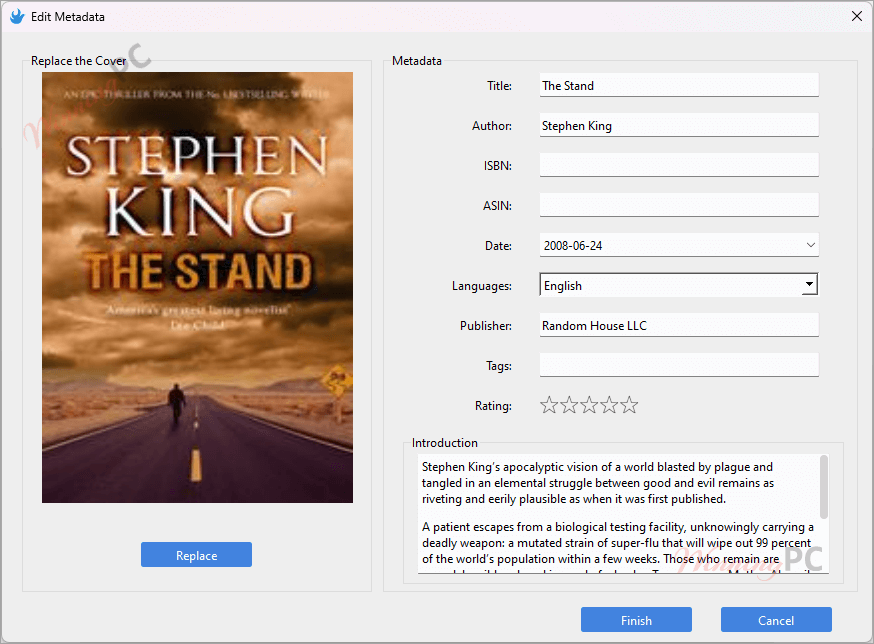Click the Introduction text scrollbar
874x644 pixels.
(824, 487)
